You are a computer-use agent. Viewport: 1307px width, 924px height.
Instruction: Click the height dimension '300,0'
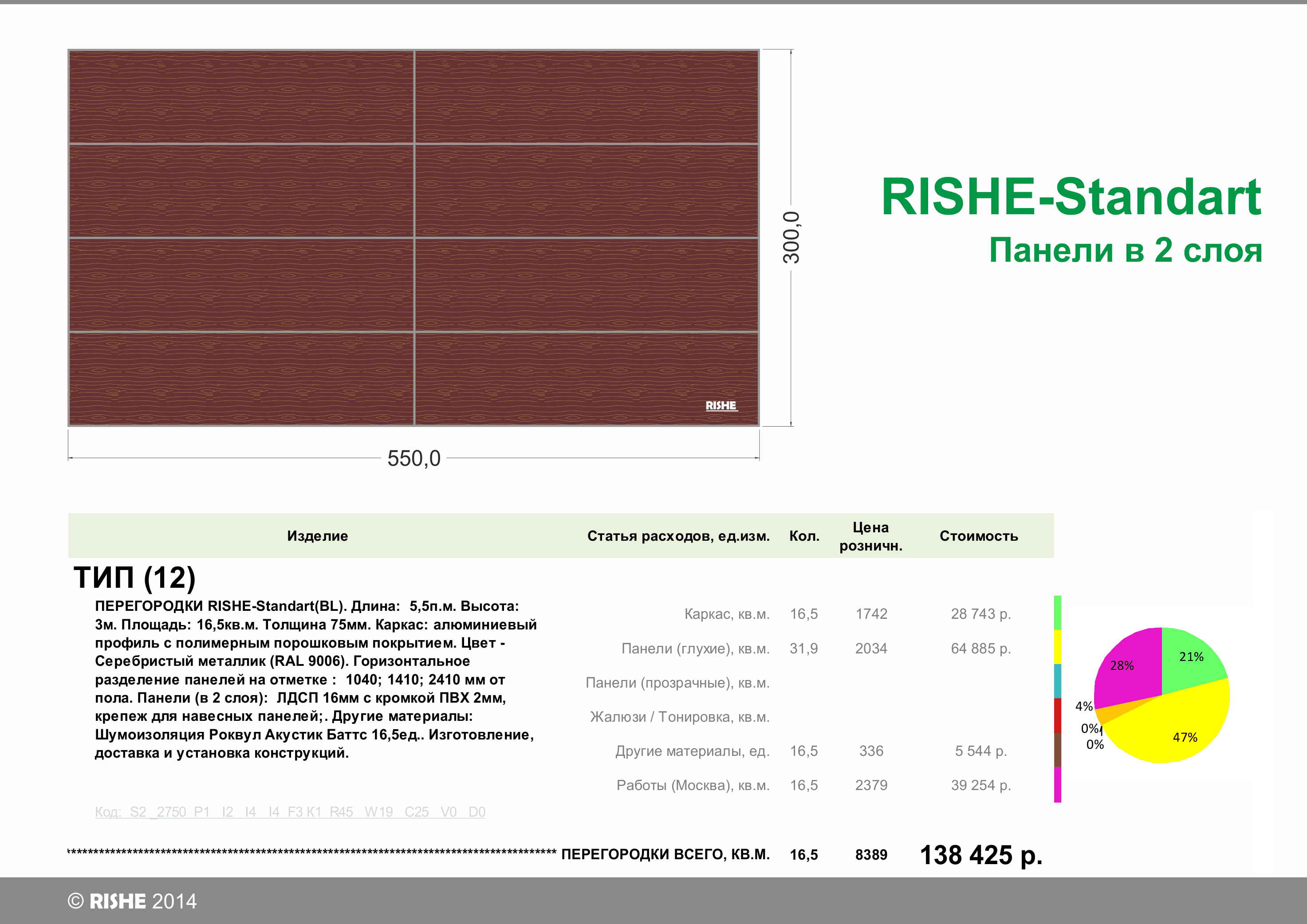coord(792,237)
